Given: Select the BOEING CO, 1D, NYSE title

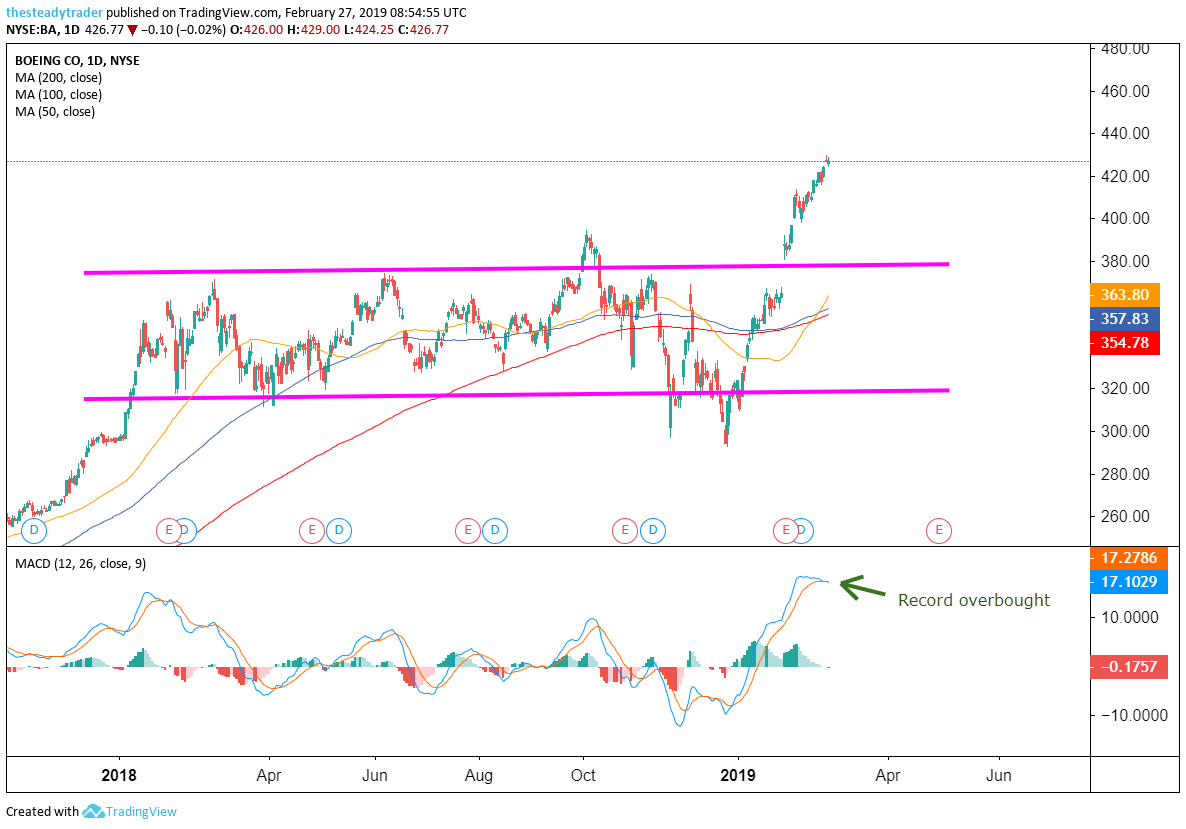Looking at the screenshot, I should click(77, 61).
